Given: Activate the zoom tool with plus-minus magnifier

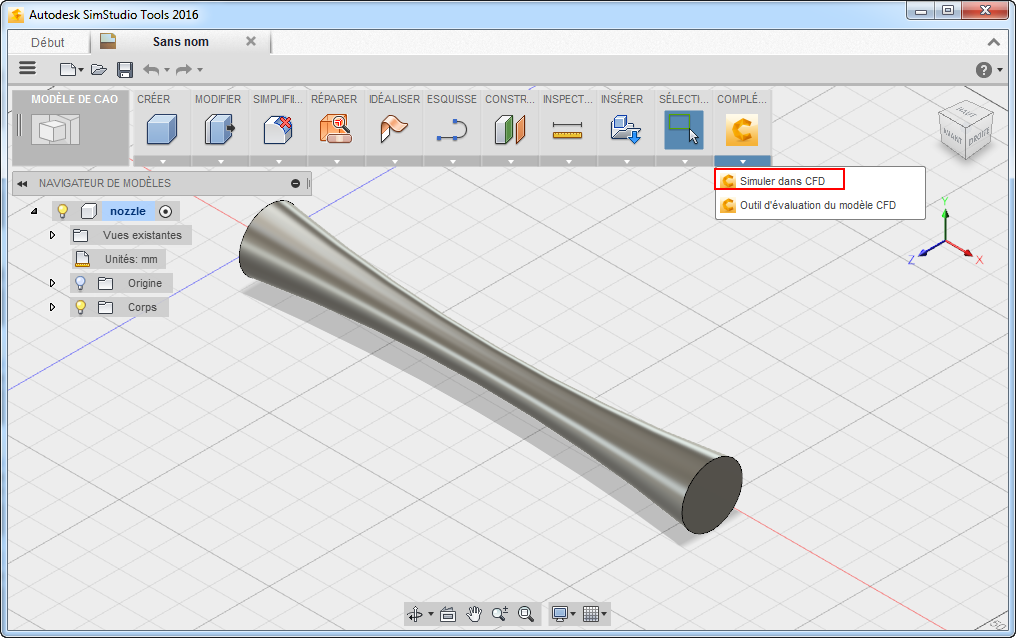Looking at the screenshot, I should [x=500, y=613].
